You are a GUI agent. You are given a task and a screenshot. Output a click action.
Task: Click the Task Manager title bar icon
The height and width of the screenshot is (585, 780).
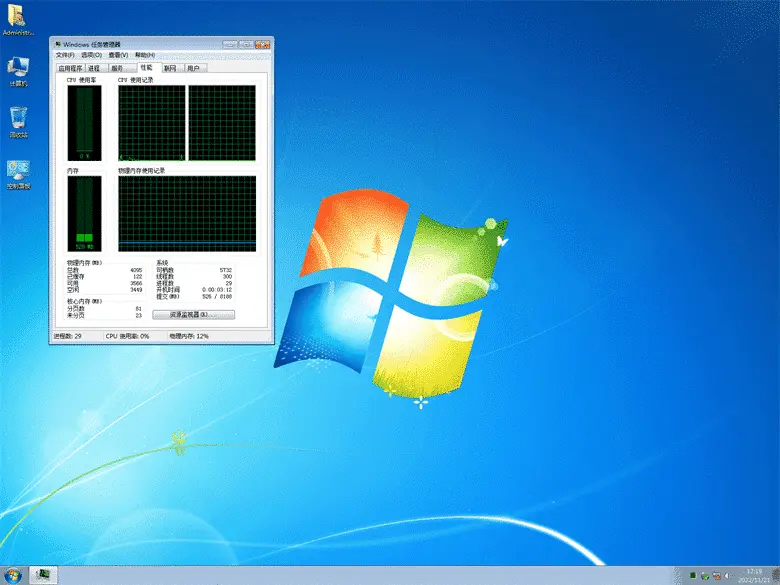[x=57, y=44]
